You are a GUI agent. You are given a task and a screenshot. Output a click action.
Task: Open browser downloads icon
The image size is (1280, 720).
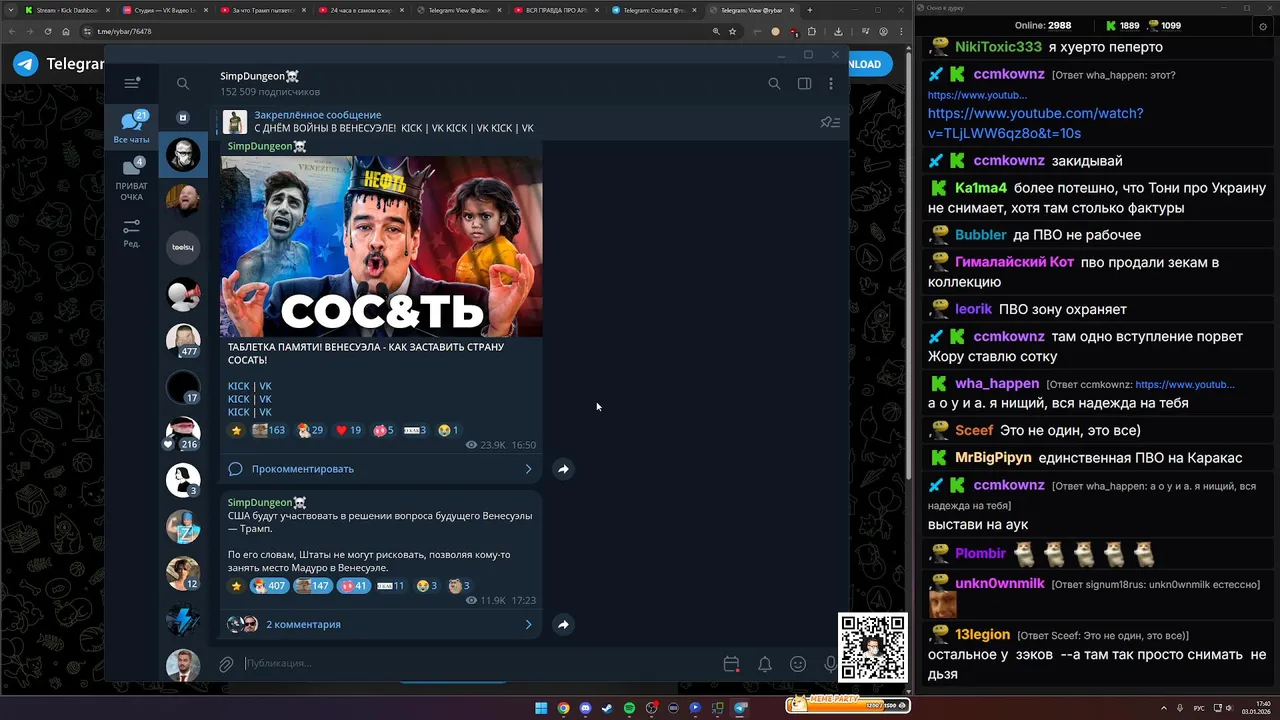coord(837,31)
